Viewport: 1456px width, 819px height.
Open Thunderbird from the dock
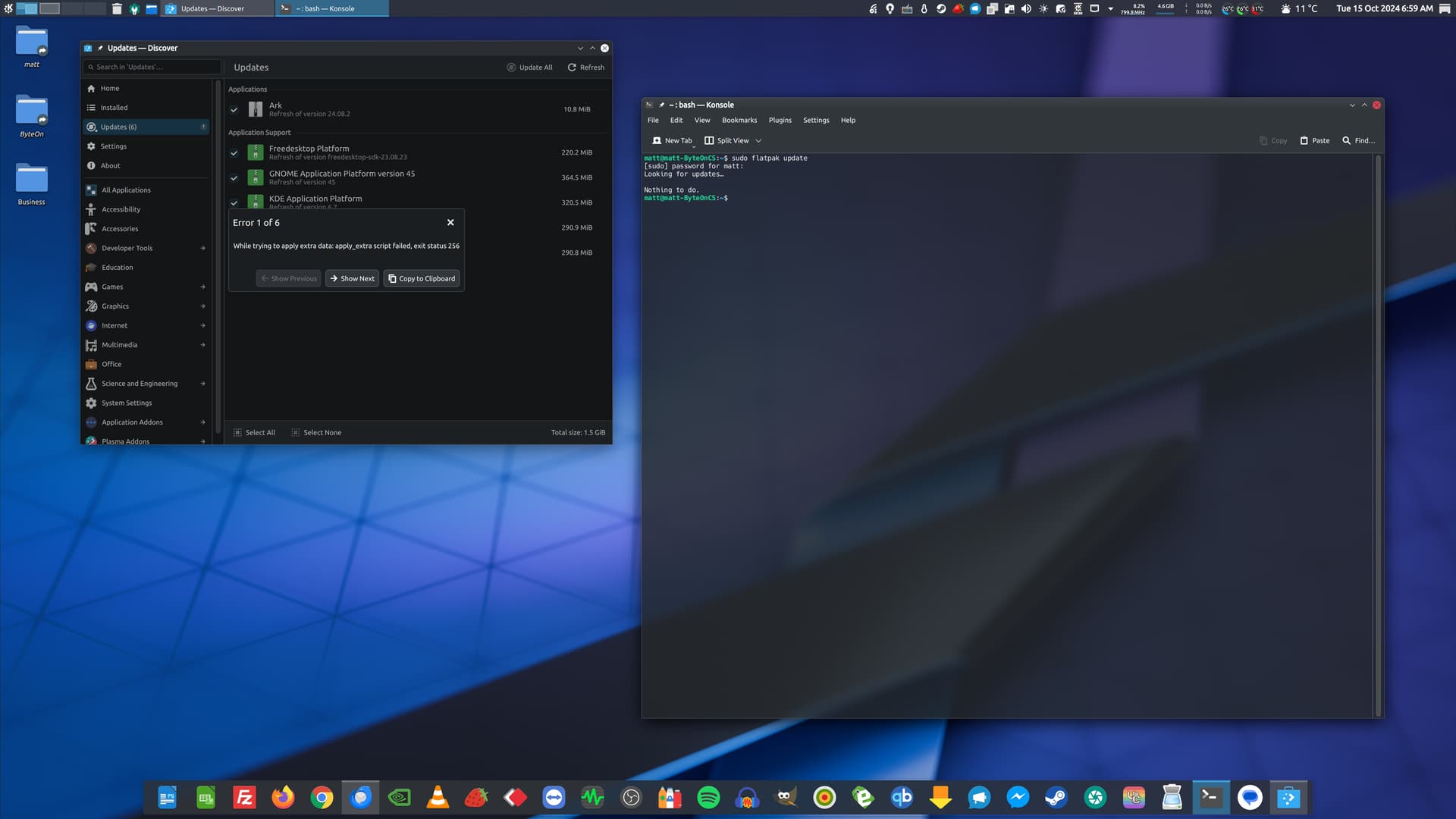360,798
